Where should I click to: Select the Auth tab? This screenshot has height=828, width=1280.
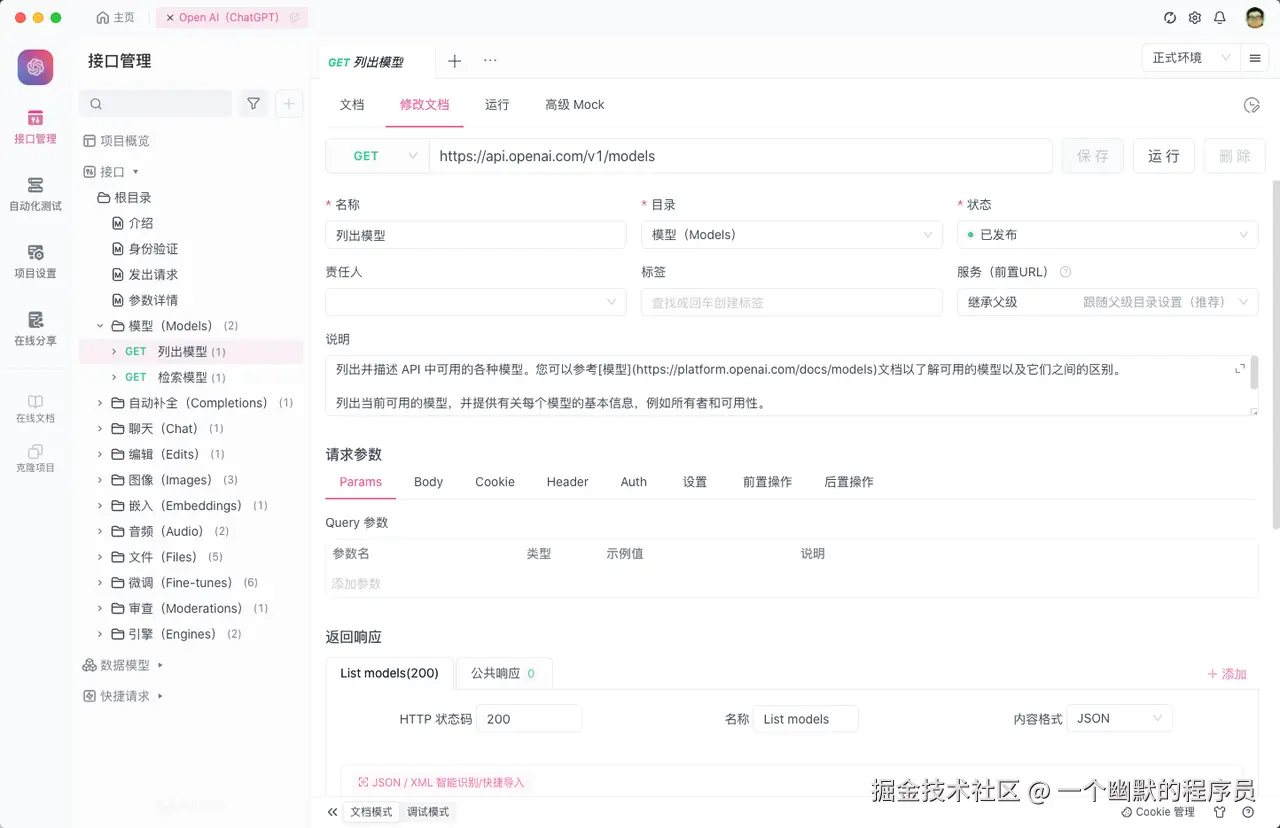pyautogui.click(x=634, y=482)
